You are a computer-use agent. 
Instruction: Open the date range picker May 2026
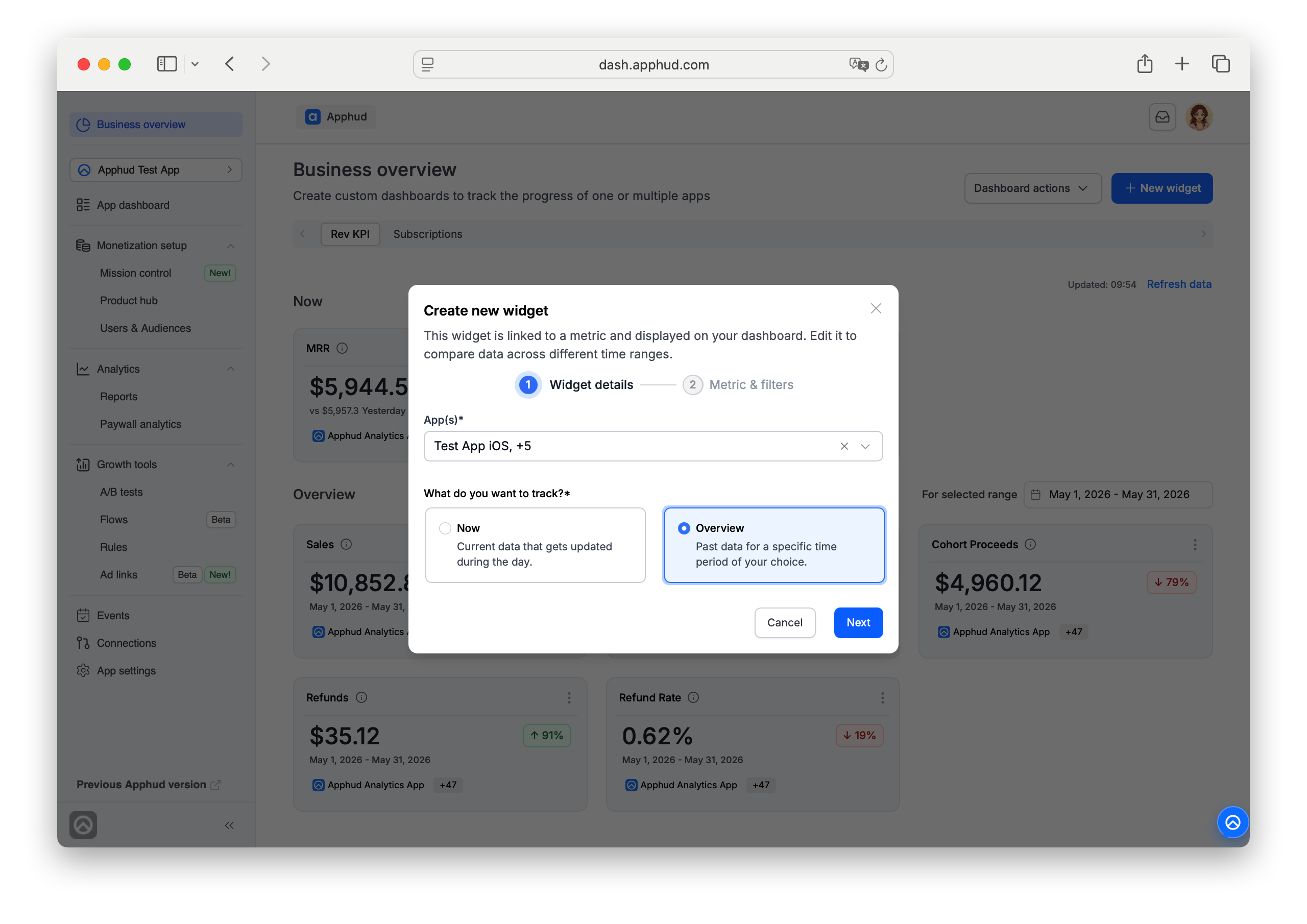1118,494
